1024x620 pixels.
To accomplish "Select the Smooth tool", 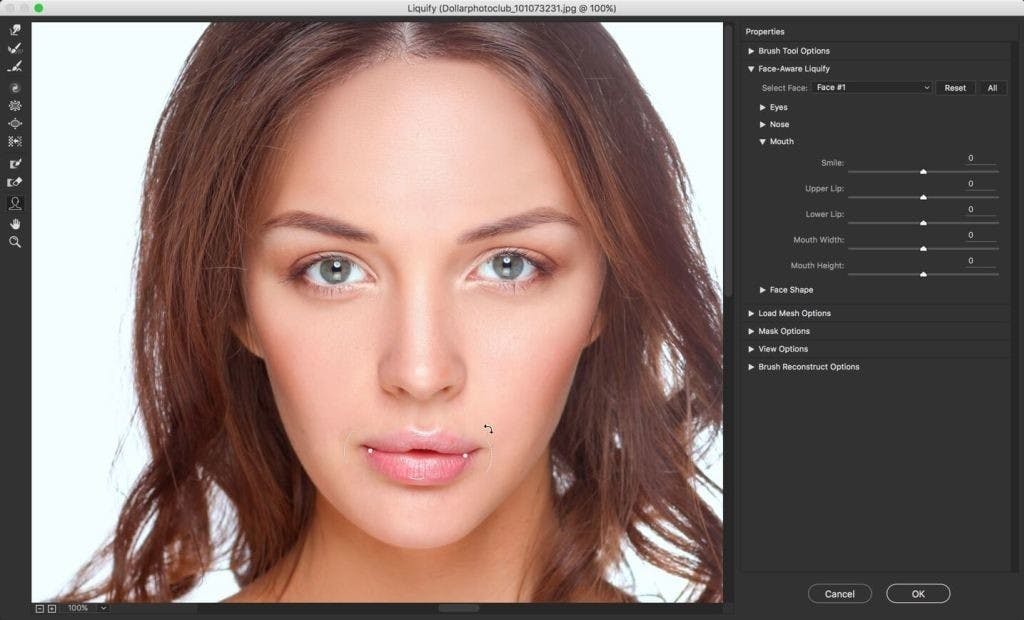I will click(14, 67).
